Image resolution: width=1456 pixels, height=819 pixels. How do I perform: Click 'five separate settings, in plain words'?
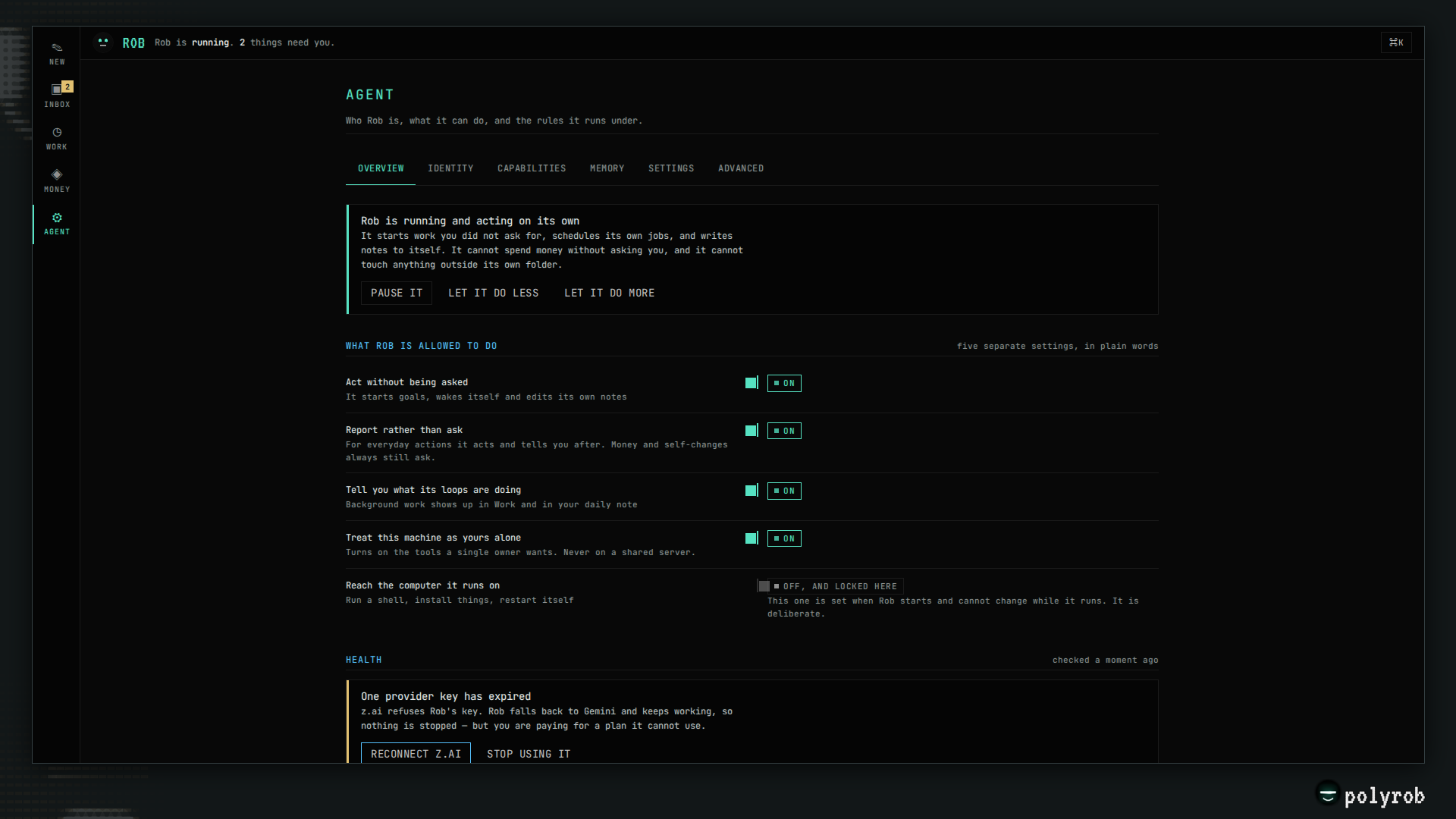click(x=1057, y=346)
